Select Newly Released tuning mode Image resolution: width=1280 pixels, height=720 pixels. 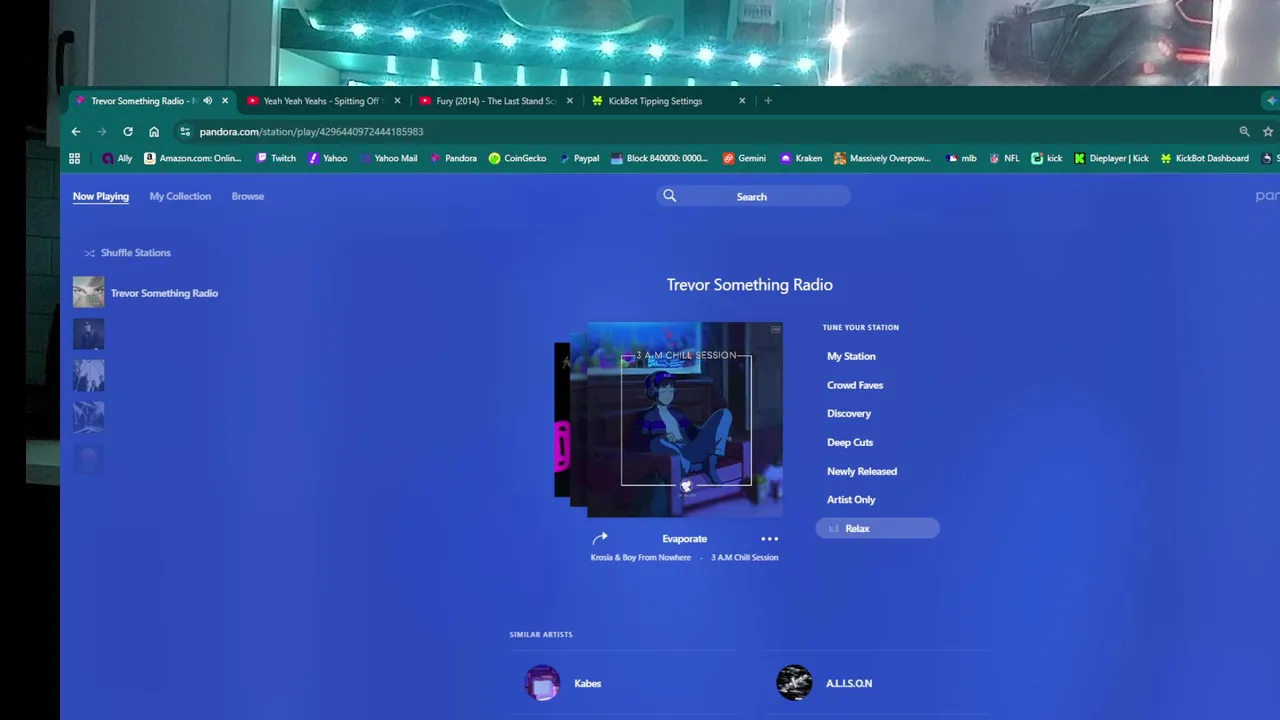(862, 471)
